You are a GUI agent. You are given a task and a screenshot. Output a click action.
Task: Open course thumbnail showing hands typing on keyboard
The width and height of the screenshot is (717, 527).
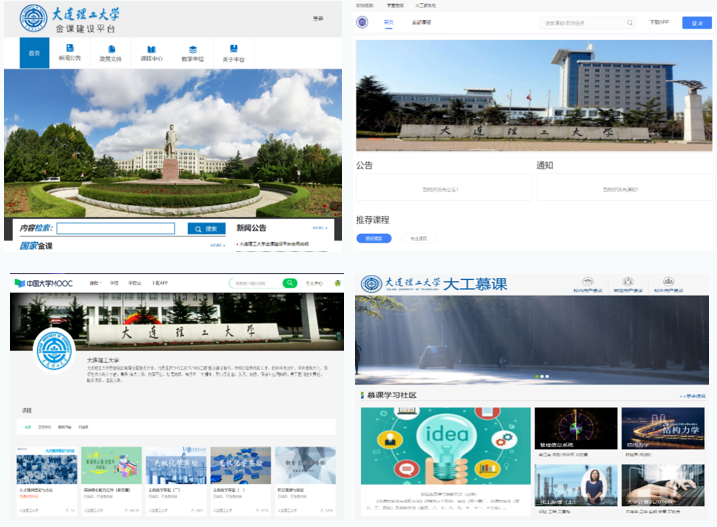(663, 485)
